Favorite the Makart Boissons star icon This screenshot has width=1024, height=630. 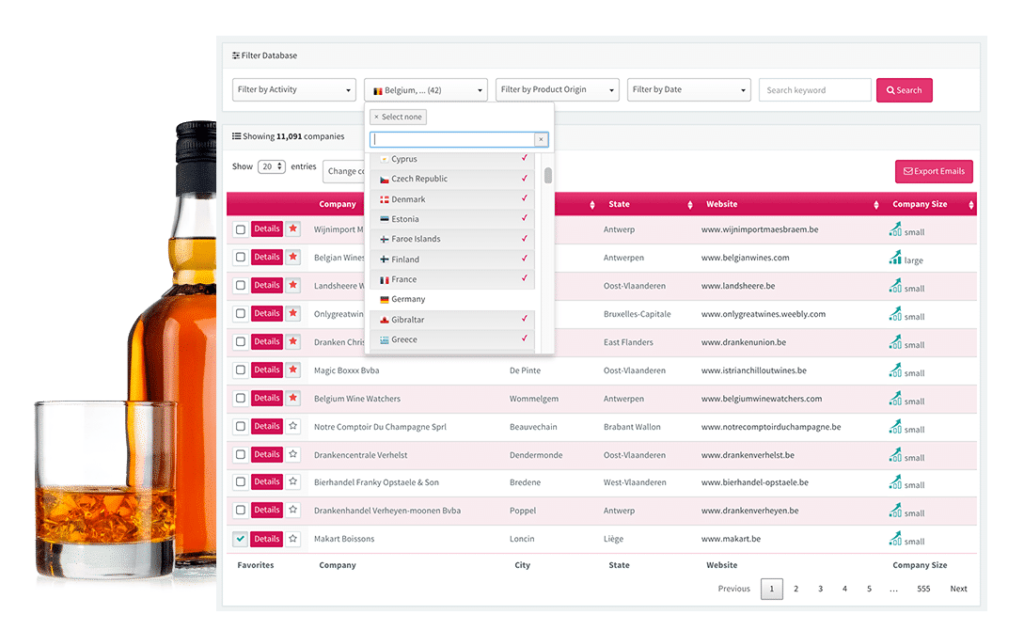(x=293, y=538)
